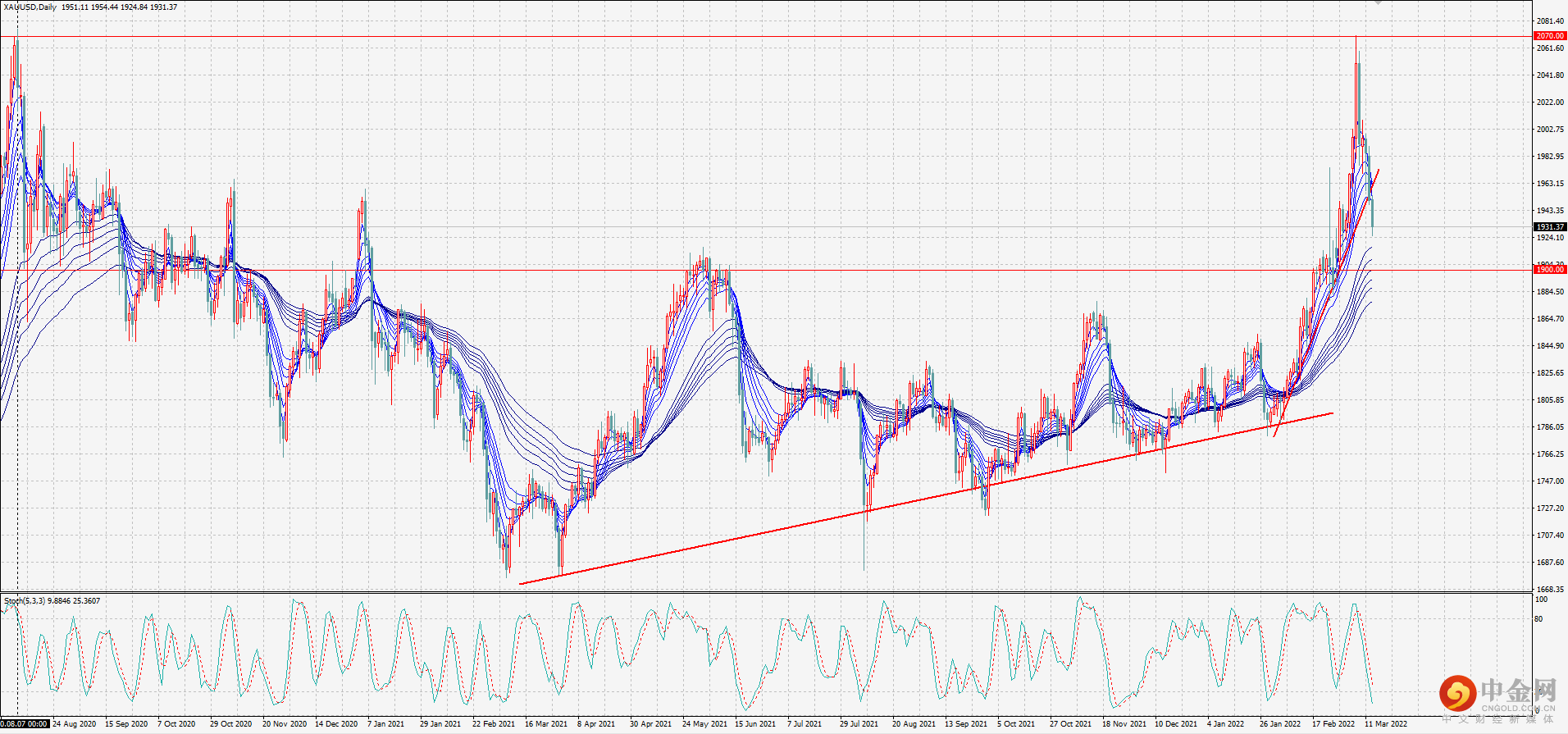1568x734 pixels.
Task: Click the 30 Apr 2021 date label
Action: click(x=651, y=724)
